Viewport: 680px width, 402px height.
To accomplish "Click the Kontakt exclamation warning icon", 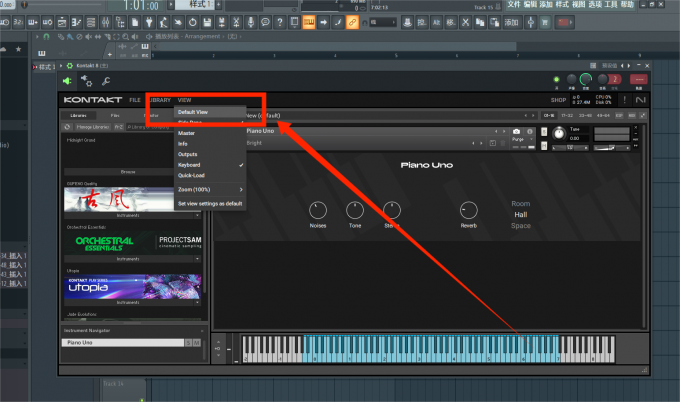I will tap(624, 100).
